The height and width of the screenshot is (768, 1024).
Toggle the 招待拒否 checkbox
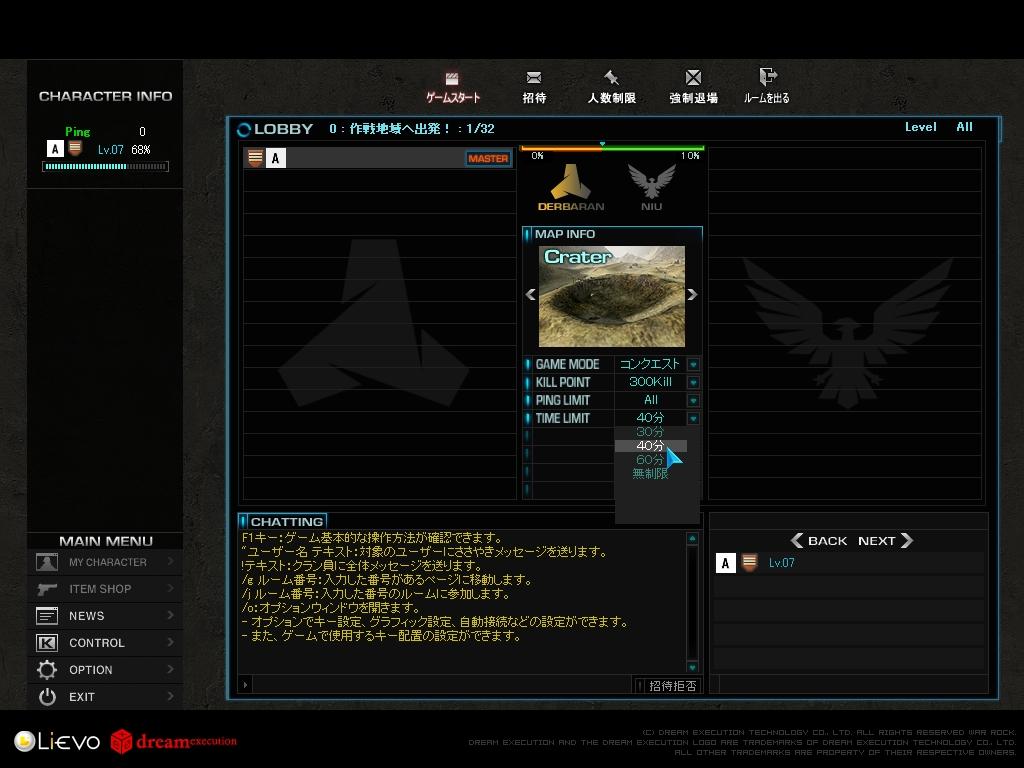[641, 686]
